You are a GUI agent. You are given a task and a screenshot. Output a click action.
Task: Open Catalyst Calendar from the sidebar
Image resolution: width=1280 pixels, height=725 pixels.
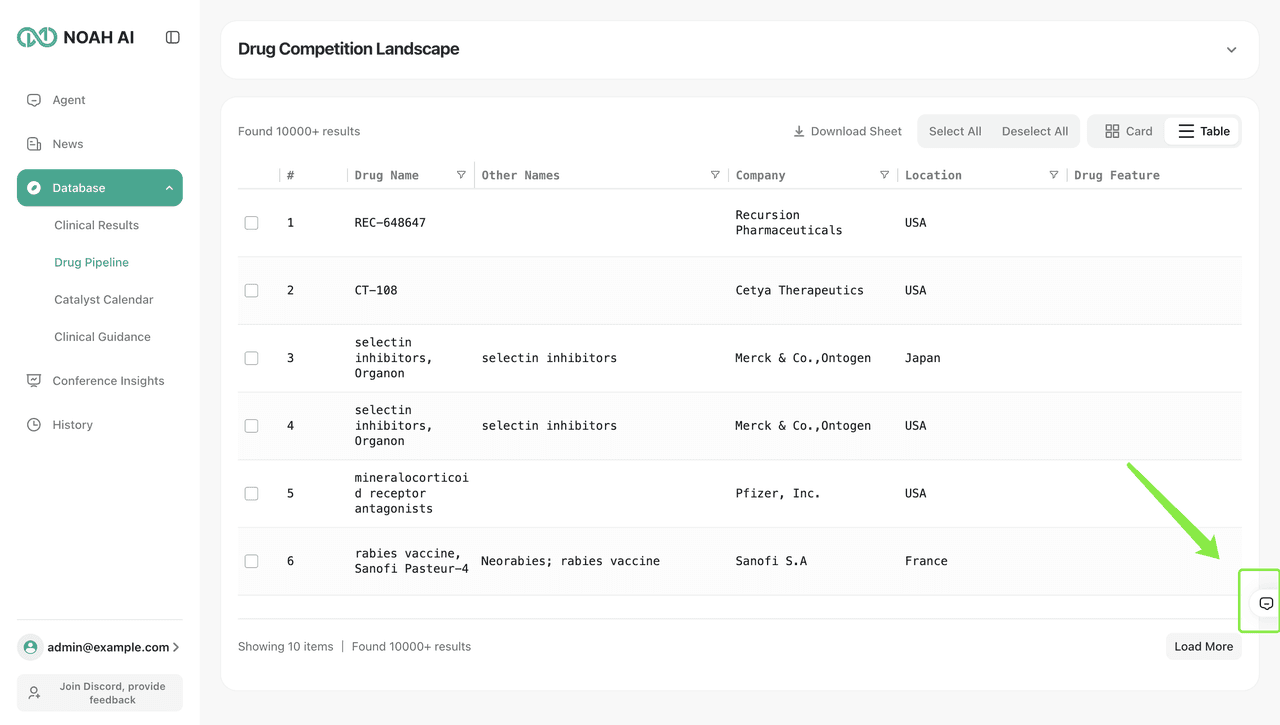103,299
